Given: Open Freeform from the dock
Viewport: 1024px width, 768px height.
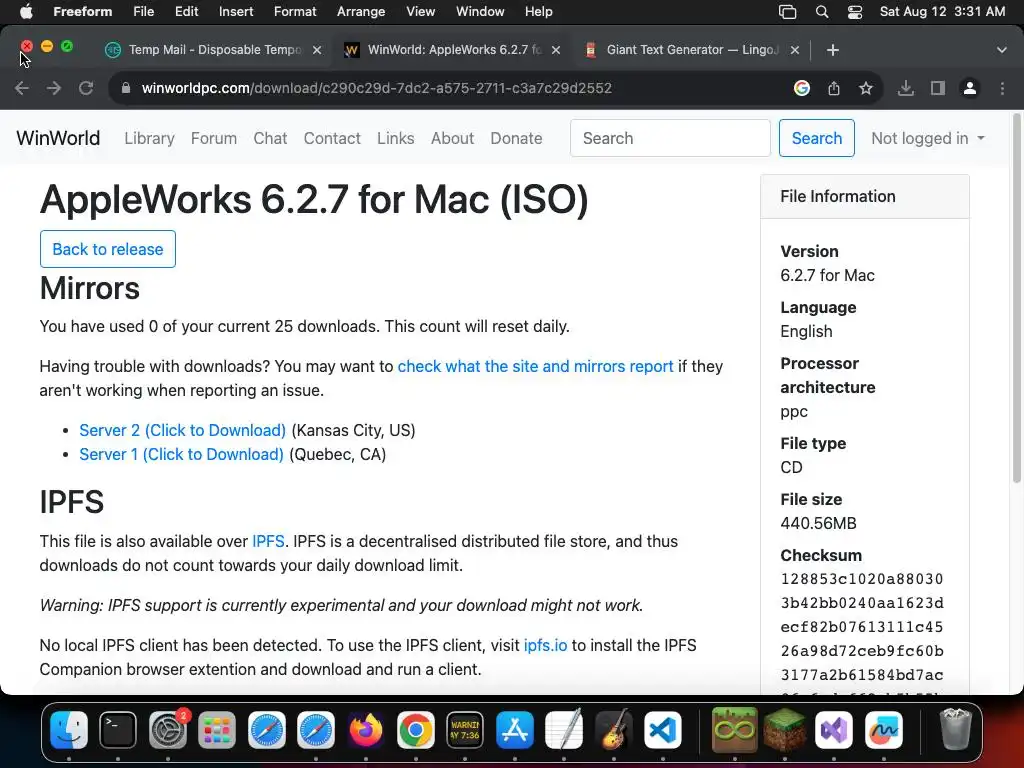Looking at the screenshot, I should pos(884,729).
